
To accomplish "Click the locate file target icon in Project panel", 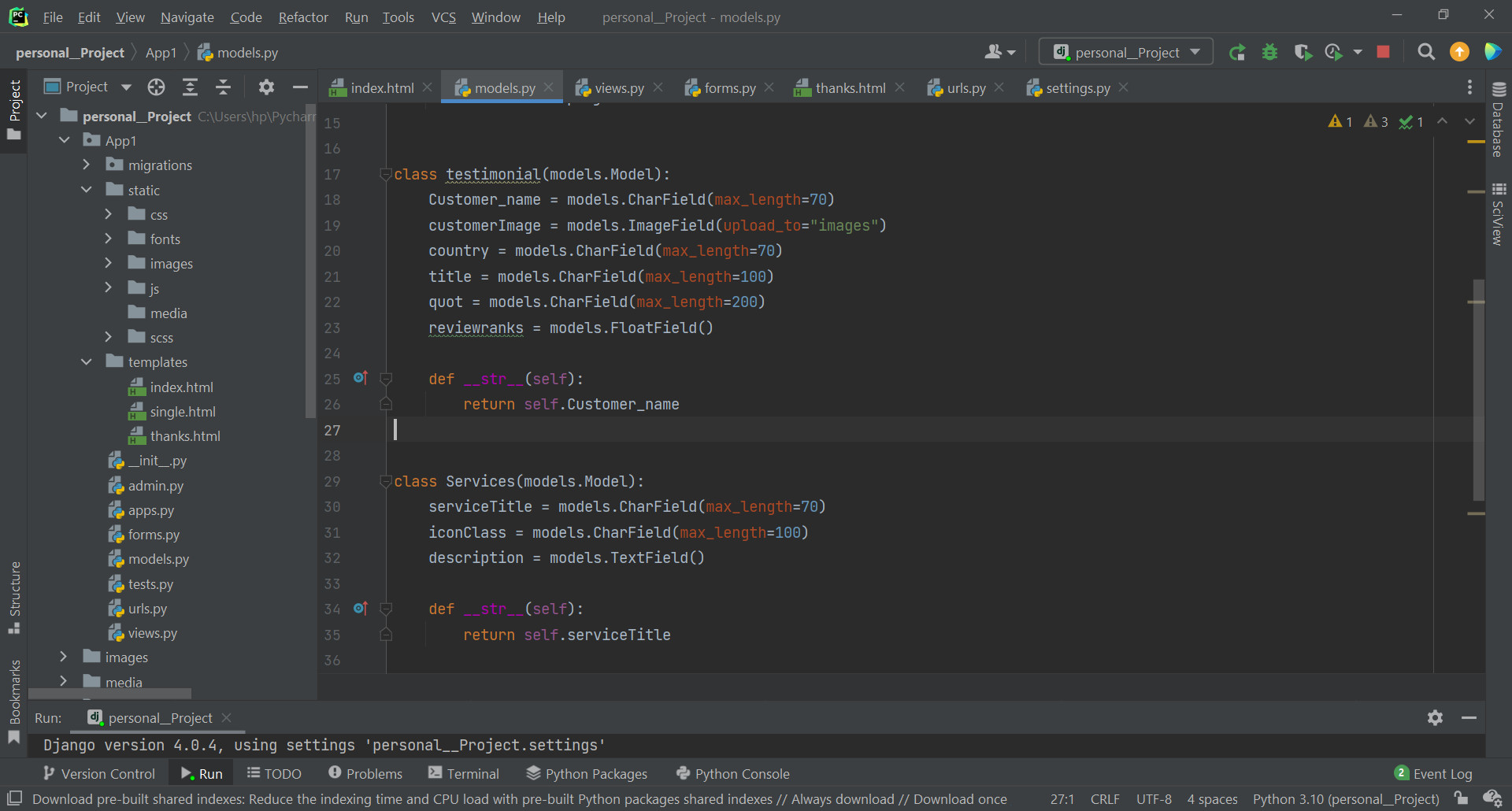I will coord(156,87).
